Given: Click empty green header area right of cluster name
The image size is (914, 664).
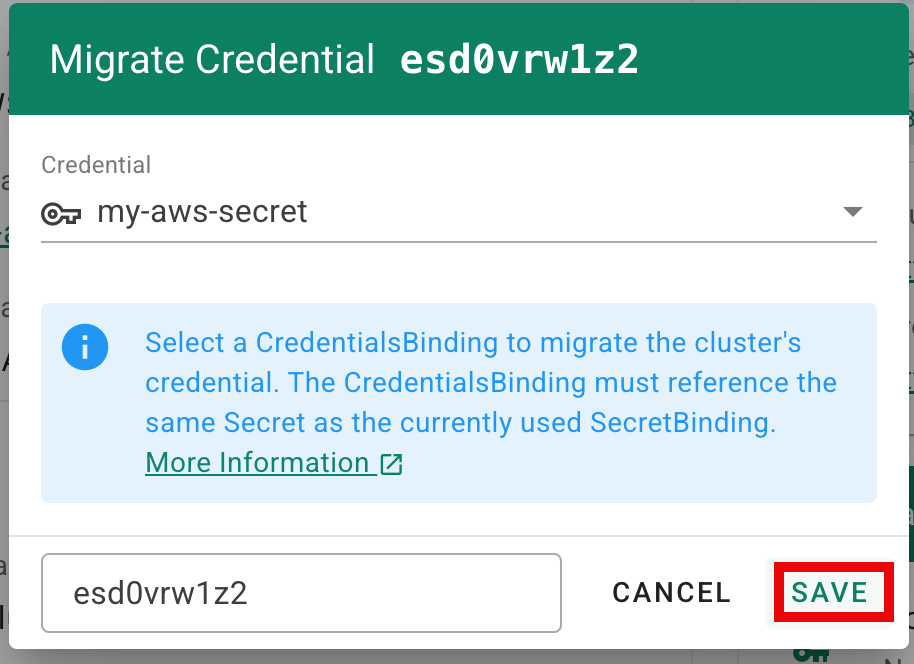Looking at the screenshot, I should [x=770, y=60].
